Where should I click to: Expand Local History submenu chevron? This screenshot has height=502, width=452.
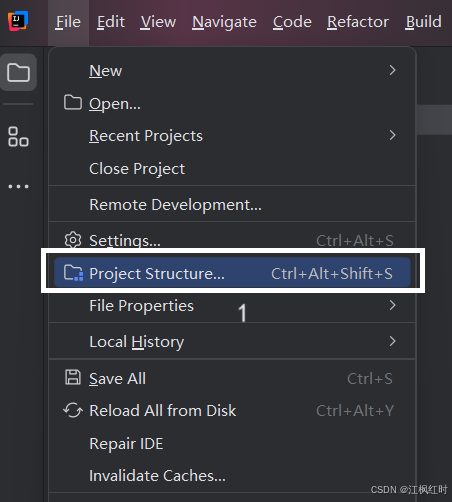(392, 341)
